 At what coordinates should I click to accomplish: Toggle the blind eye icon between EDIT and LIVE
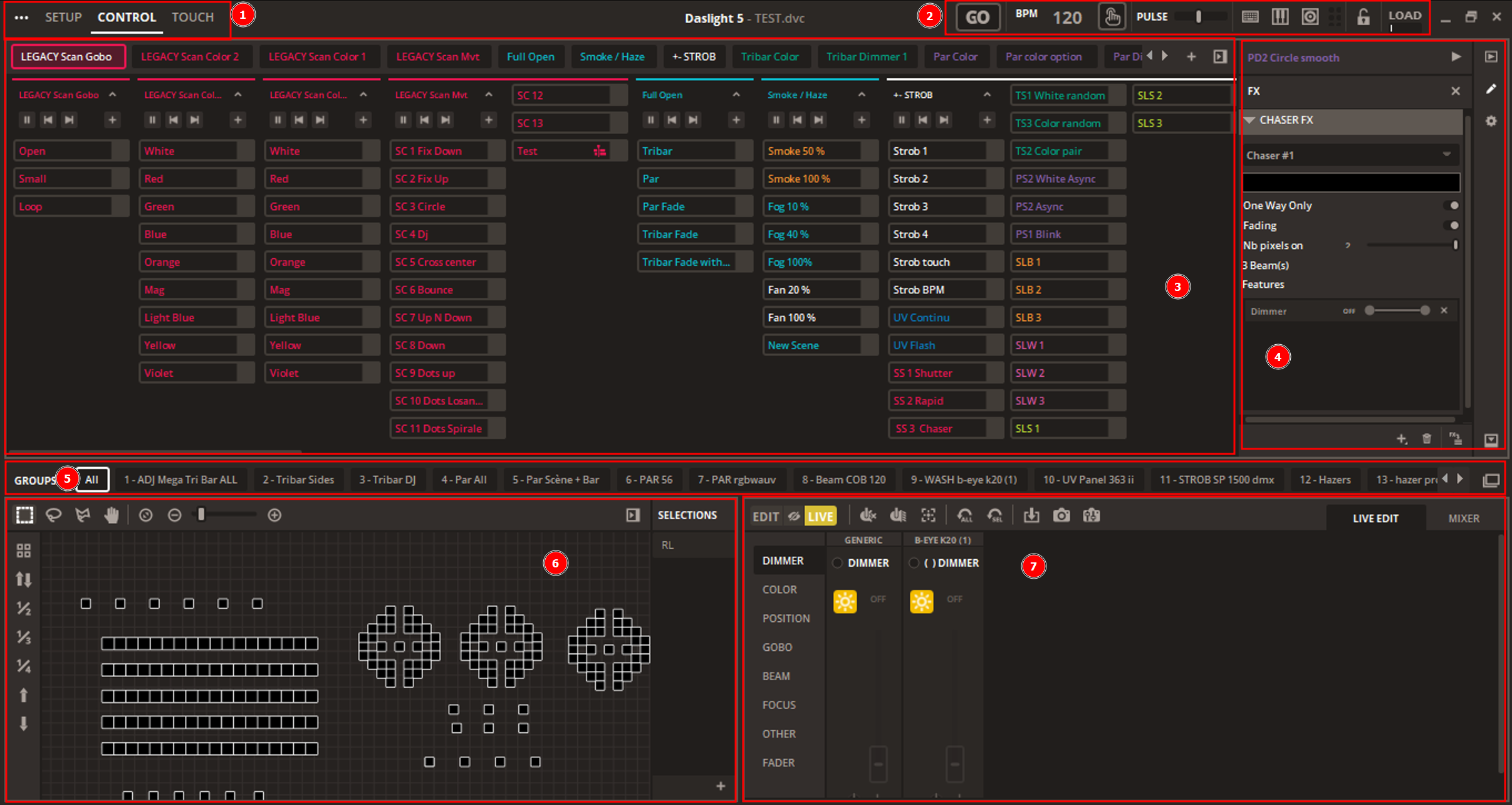point(794,516)
